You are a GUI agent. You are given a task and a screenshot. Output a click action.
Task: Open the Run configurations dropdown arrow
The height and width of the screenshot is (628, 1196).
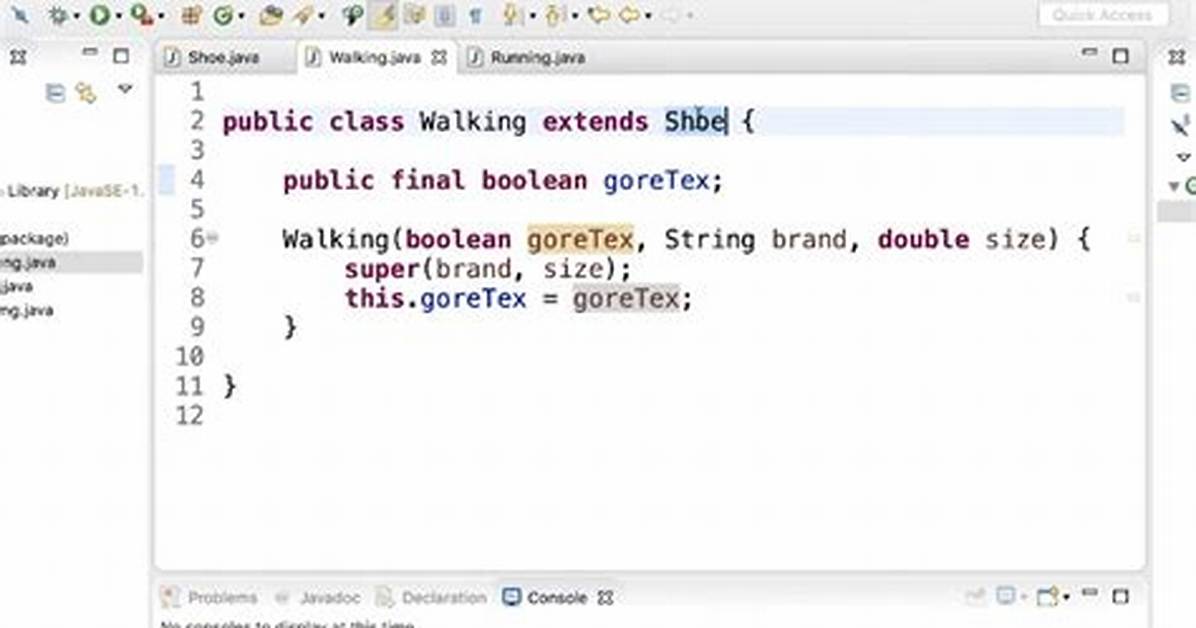[x=118, y=16]
